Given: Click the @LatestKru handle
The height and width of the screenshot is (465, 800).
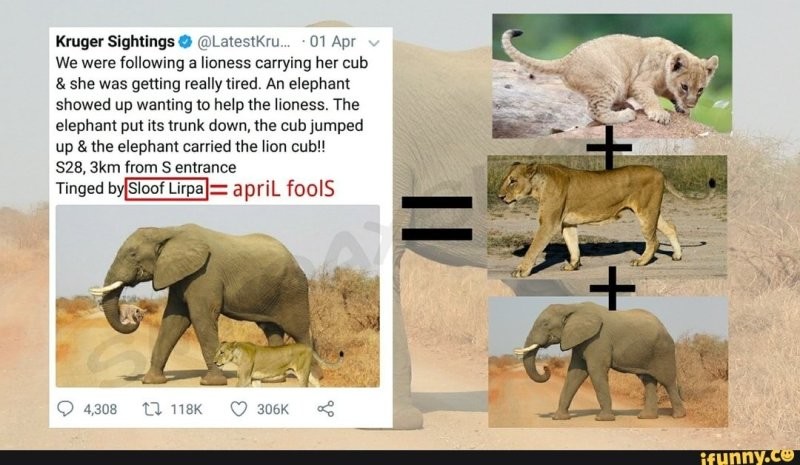Looking at the screenshot, I should (x=243, y=41).
